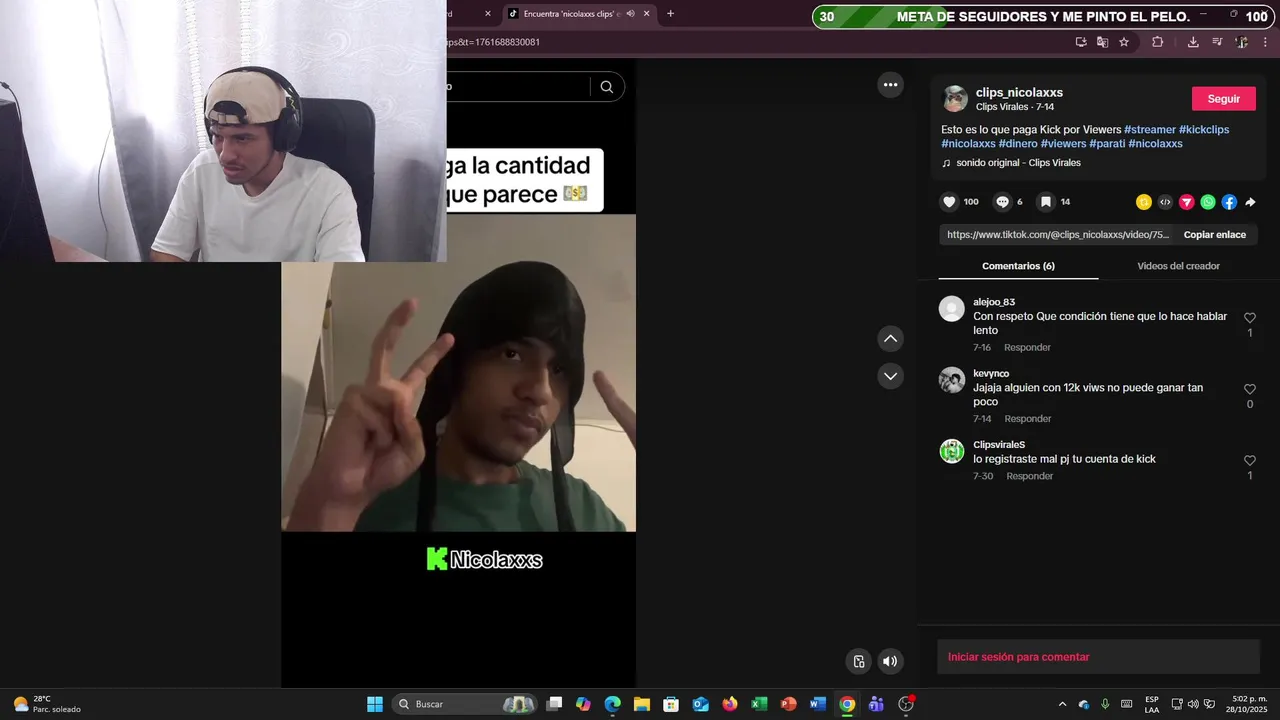Open a new browser tab
Viewport: 1280px width, 720px height.
pyautogui.click(x=670, y=14)
